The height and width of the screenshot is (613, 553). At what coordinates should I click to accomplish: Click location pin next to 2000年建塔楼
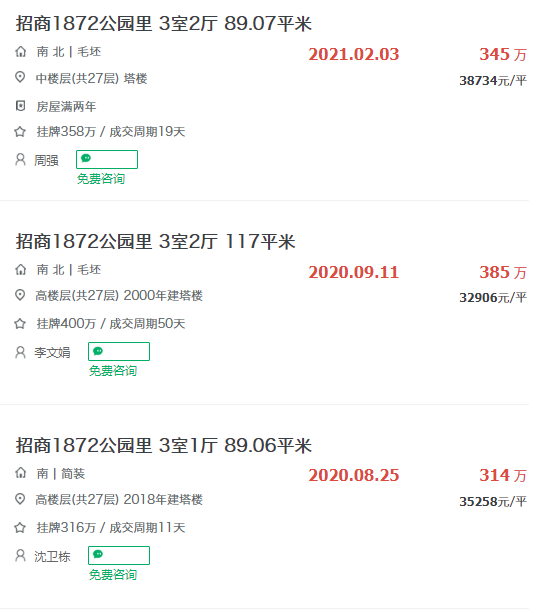coord(20,295)
